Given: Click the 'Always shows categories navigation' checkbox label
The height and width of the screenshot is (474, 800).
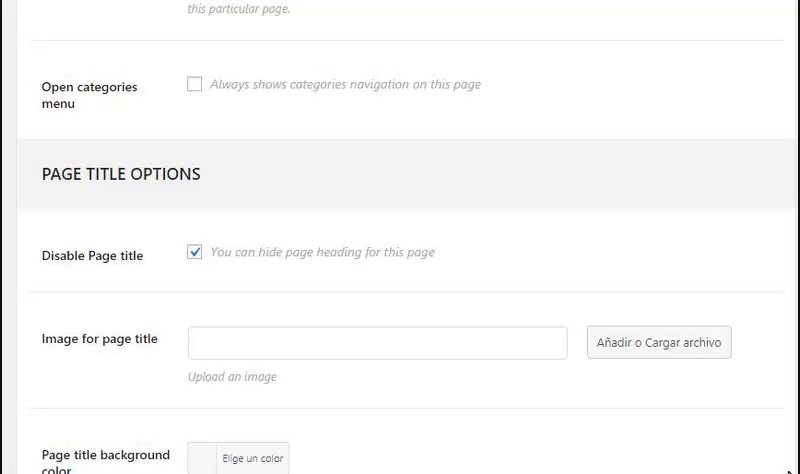Looking at the screenshot, I should [345, 85].
